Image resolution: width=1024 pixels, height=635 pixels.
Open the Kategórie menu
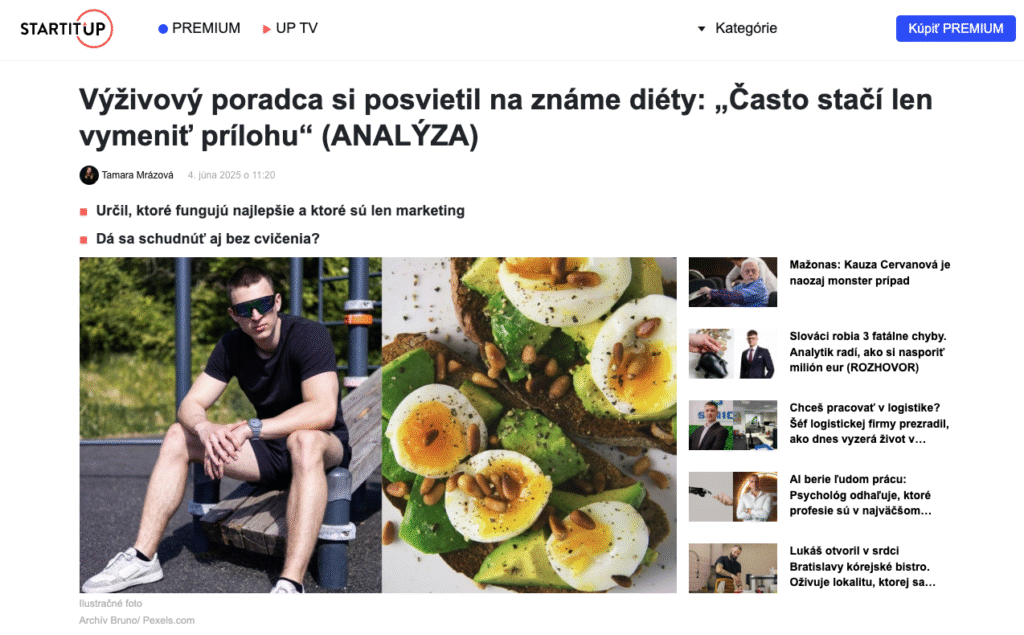pos(746,28)
